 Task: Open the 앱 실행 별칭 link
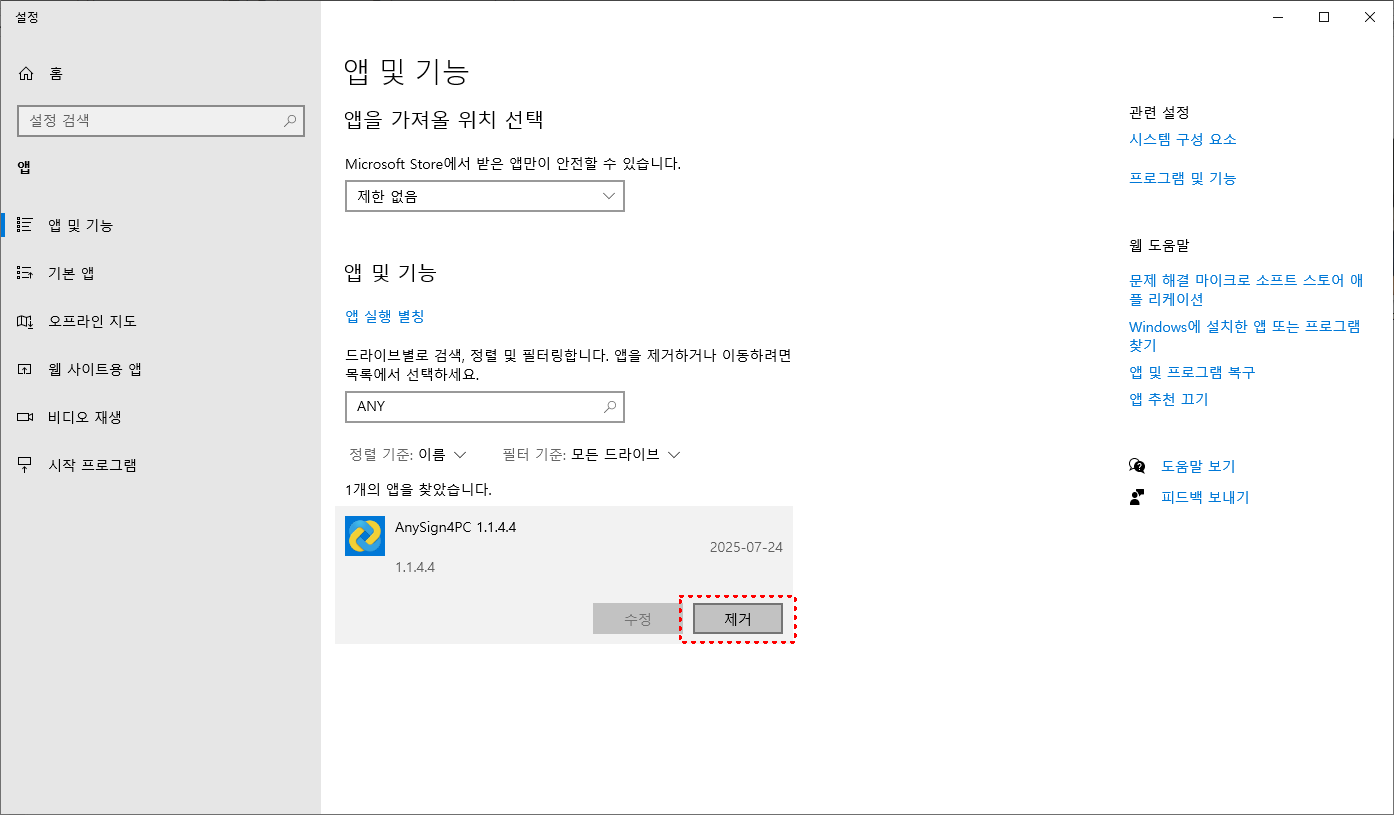pos(384,314)
